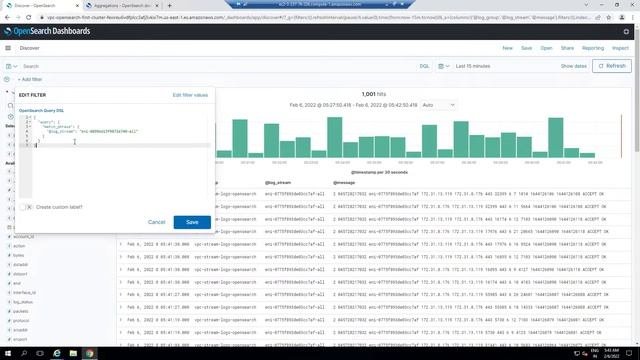Bookmark this page star icon

(609, 18)
